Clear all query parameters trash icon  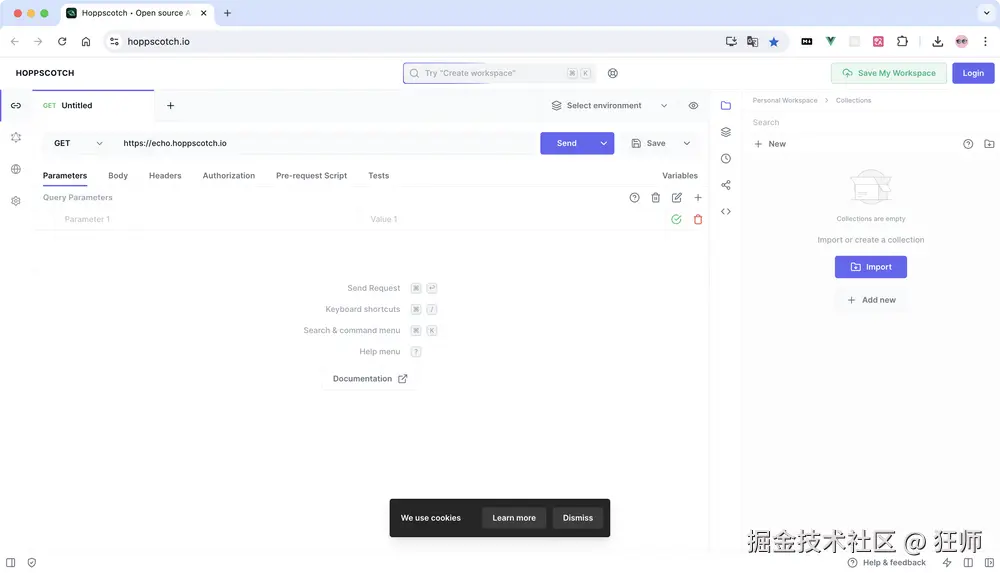(656, 198)
